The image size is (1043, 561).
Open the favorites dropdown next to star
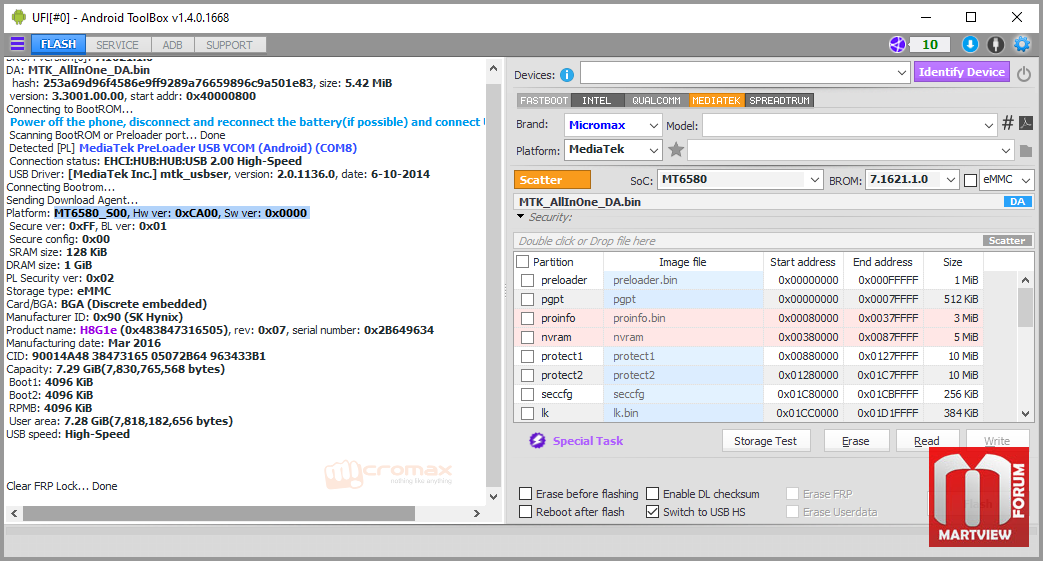coord(850,150)
